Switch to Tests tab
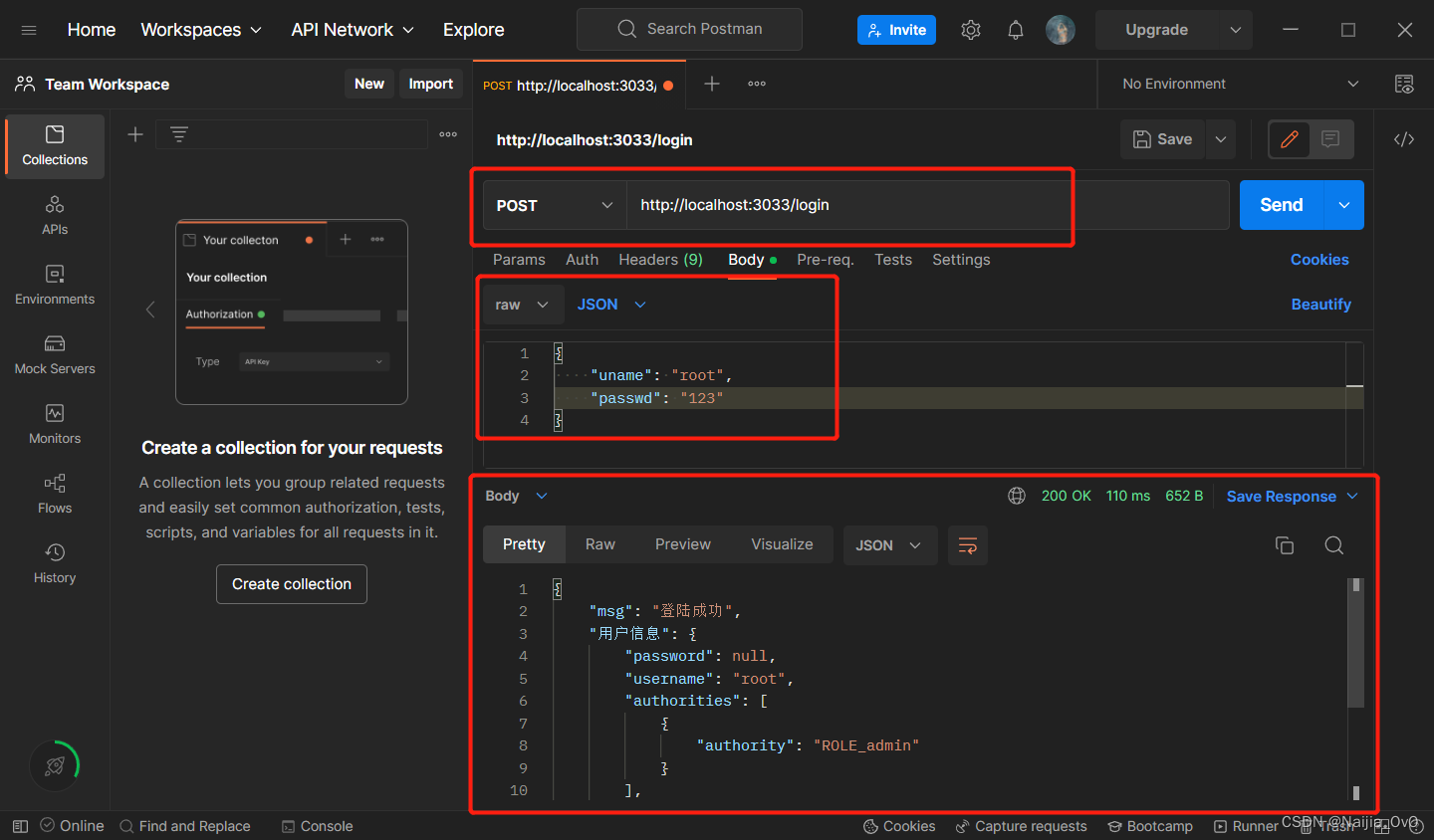The height and width of the screenshot is (840, 1434). 893,260
